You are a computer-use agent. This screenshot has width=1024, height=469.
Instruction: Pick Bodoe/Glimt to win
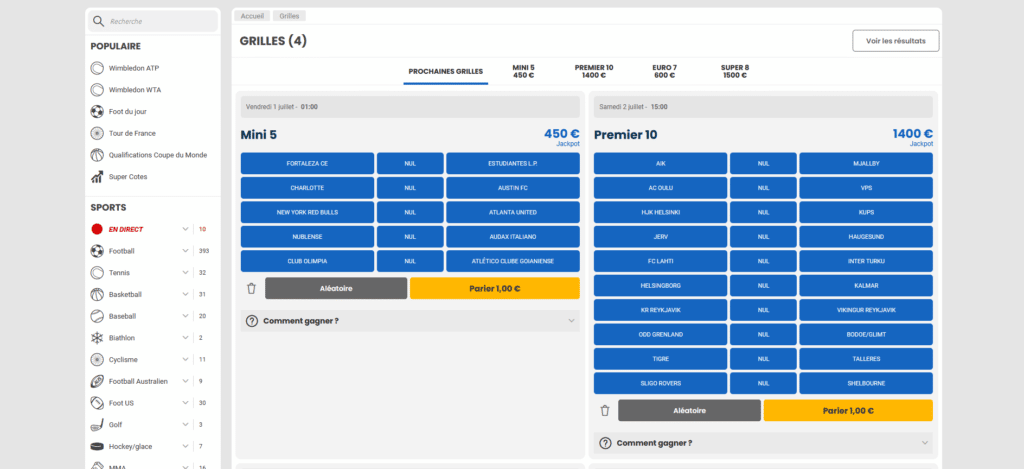click(866, 334)
